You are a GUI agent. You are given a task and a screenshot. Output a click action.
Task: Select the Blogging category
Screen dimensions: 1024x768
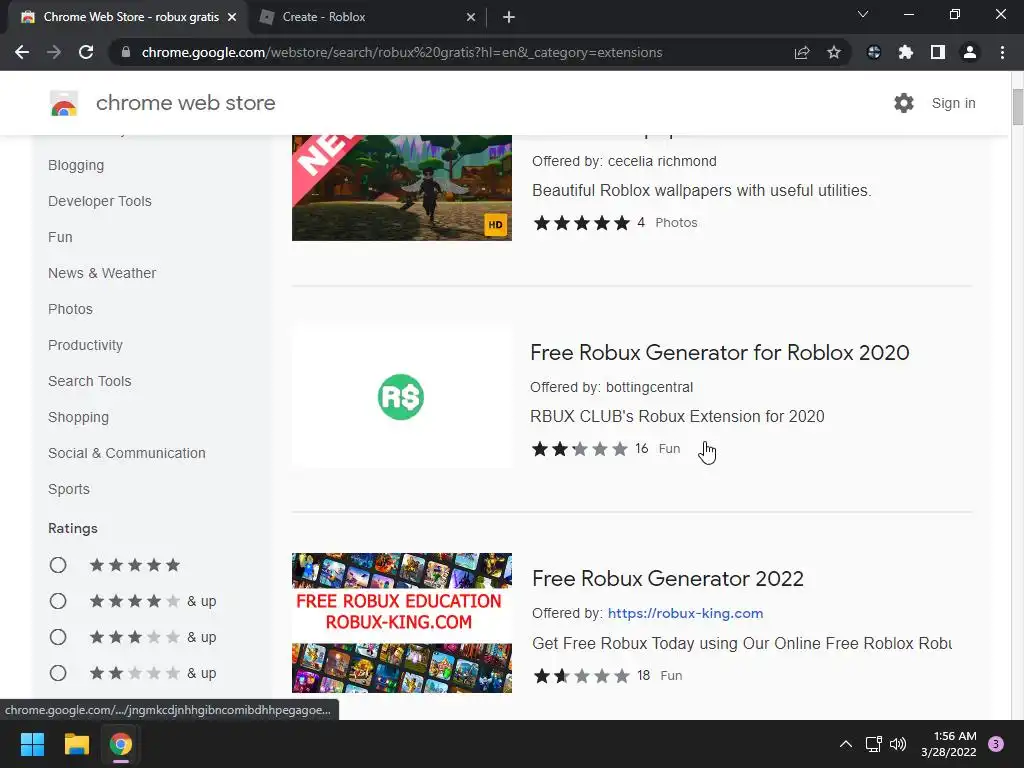pos(76,165)
